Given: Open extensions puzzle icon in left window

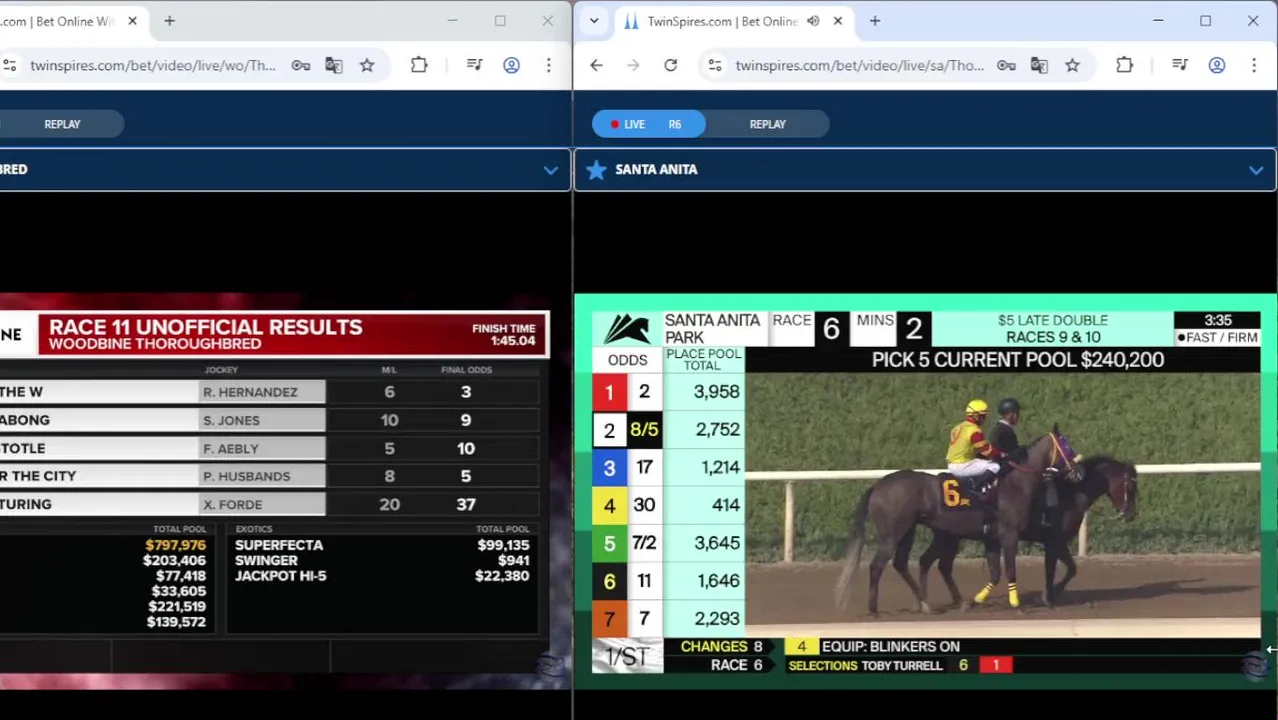Looking at the screenshot, I should click(x=419, y=66).
